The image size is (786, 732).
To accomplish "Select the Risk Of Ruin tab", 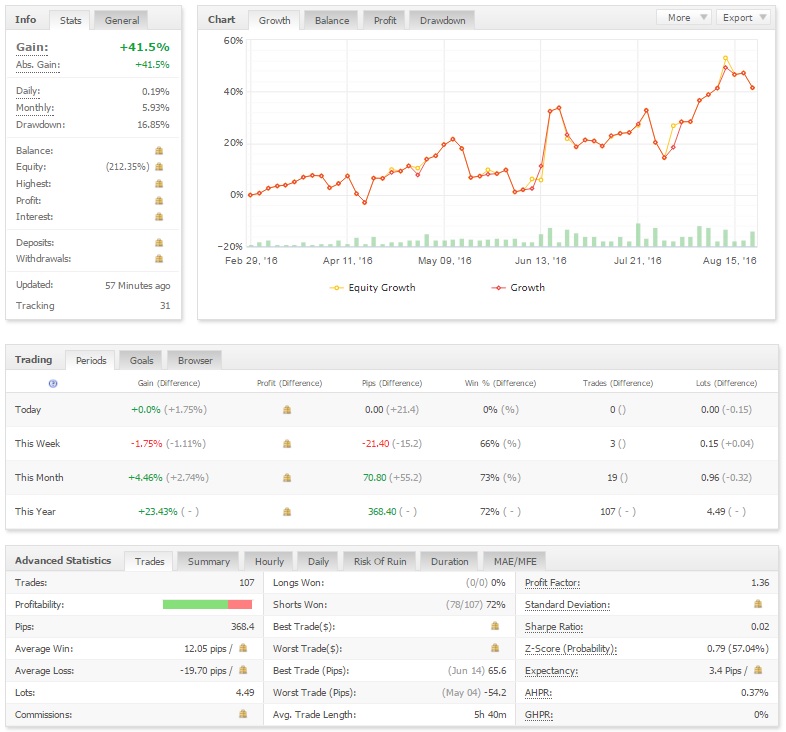I will point(380,562).
